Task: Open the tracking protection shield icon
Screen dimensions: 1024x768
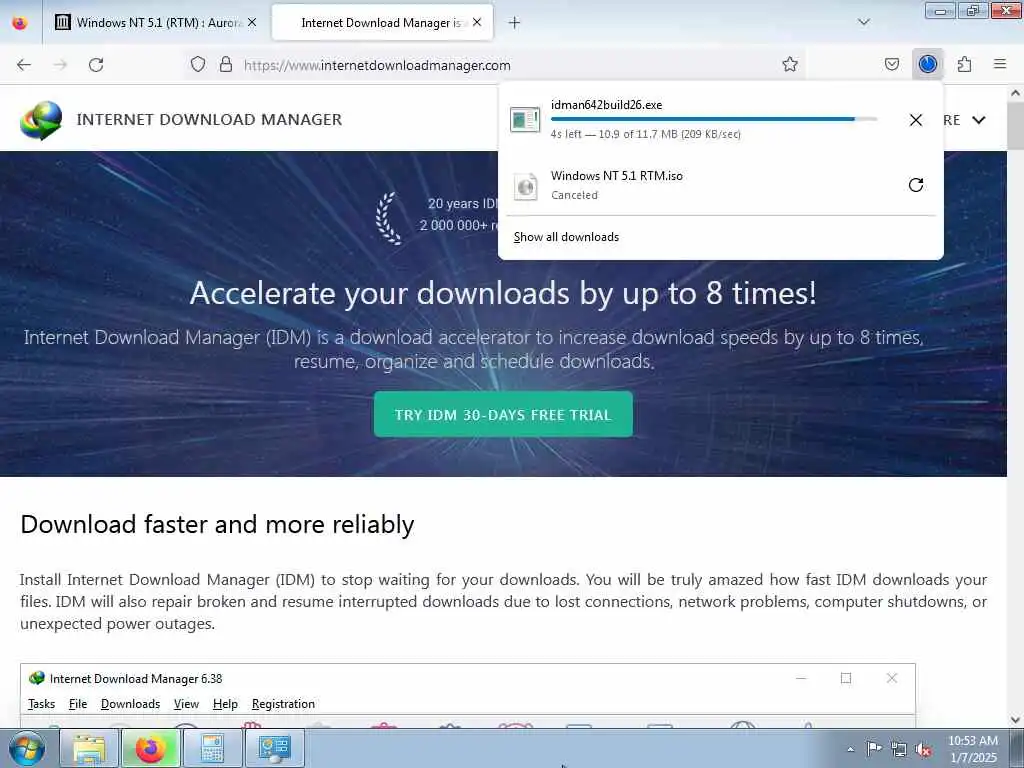Action: (198, 64)
